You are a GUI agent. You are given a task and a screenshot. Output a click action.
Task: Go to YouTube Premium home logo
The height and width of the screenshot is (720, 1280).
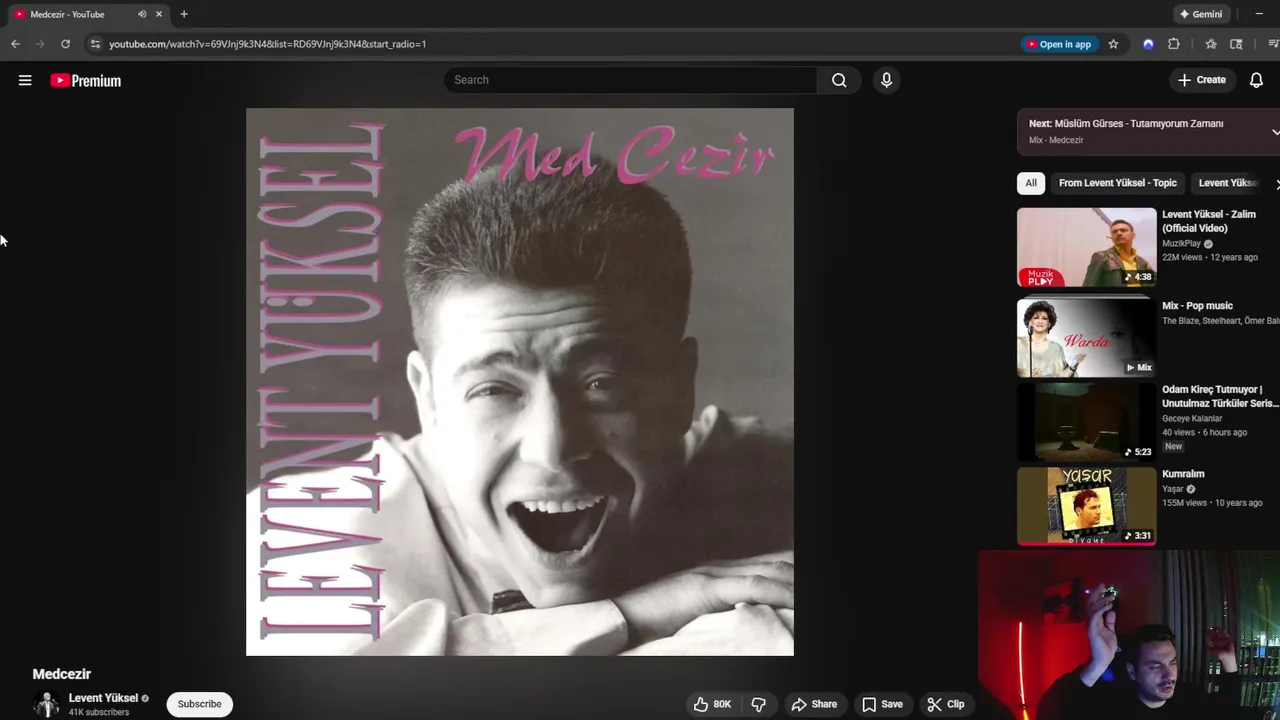86,81
